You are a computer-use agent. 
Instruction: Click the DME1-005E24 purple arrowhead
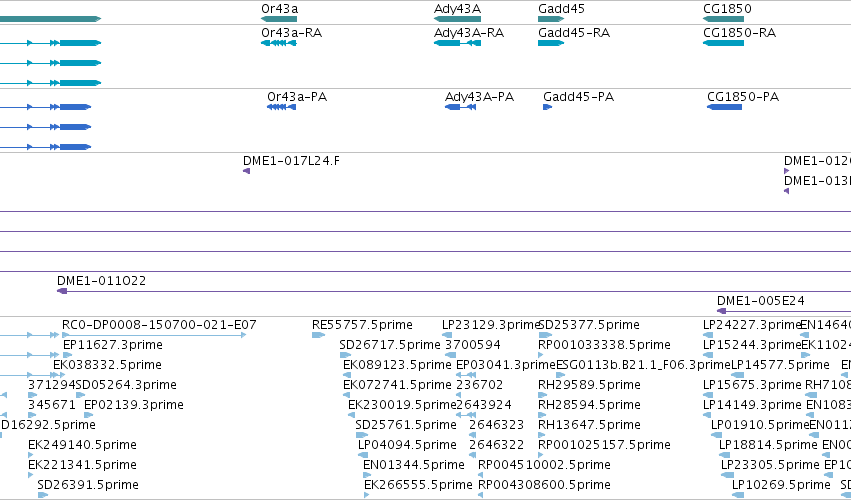(x=721, y=311)
